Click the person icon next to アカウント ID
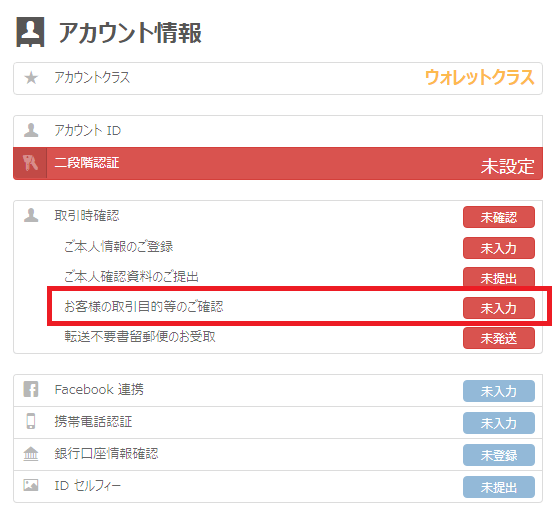Viewport: 556px width, 510px height. tap(31, 130)
